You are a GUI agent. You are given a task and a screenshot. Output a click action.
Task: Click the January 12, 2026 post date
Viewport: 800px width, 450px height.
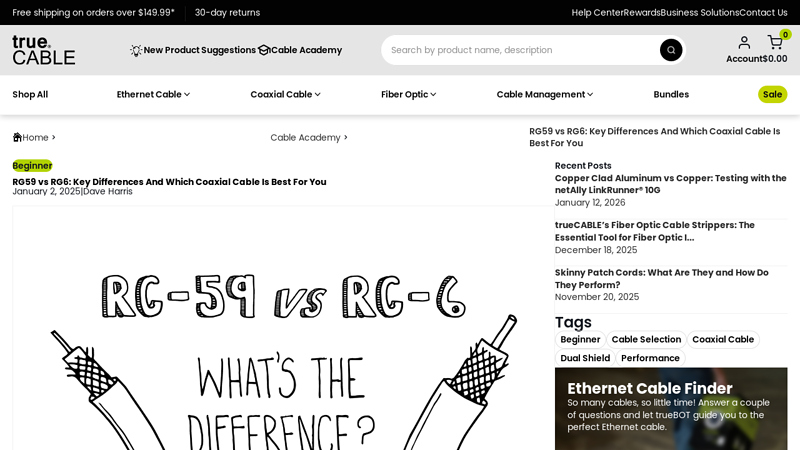pos(590,203)
